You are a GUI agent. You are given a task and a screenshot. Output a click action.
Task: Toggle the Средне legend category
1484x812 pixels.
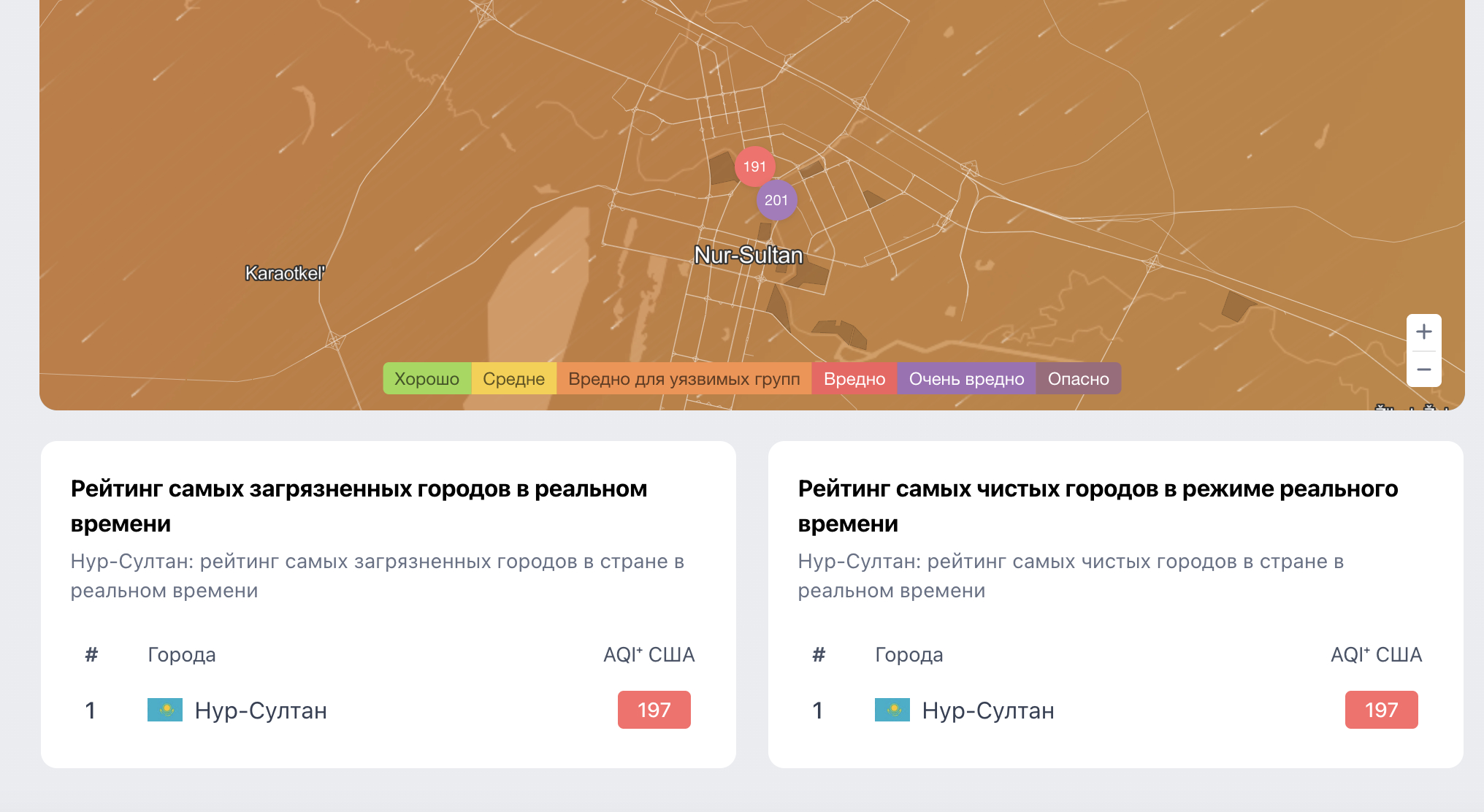click(513, 378)
